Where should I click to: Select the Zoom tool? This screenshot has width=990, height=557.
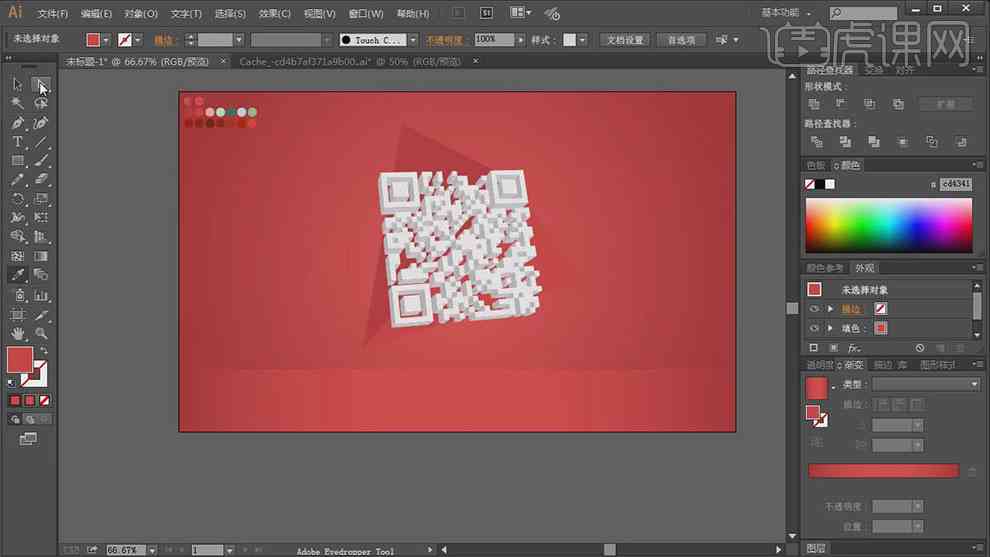pos(41,333)
